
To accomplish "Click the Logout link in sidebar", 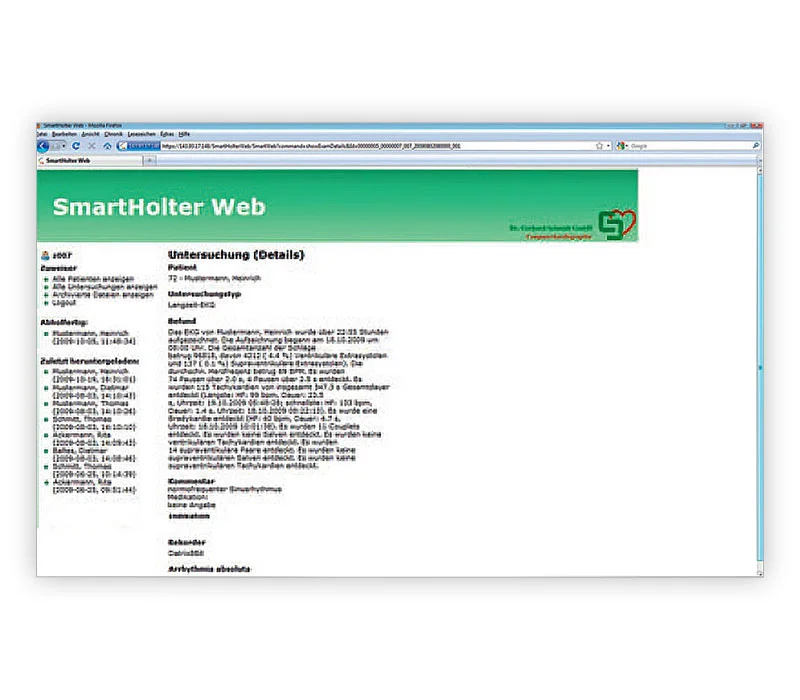I will [64, 303].
